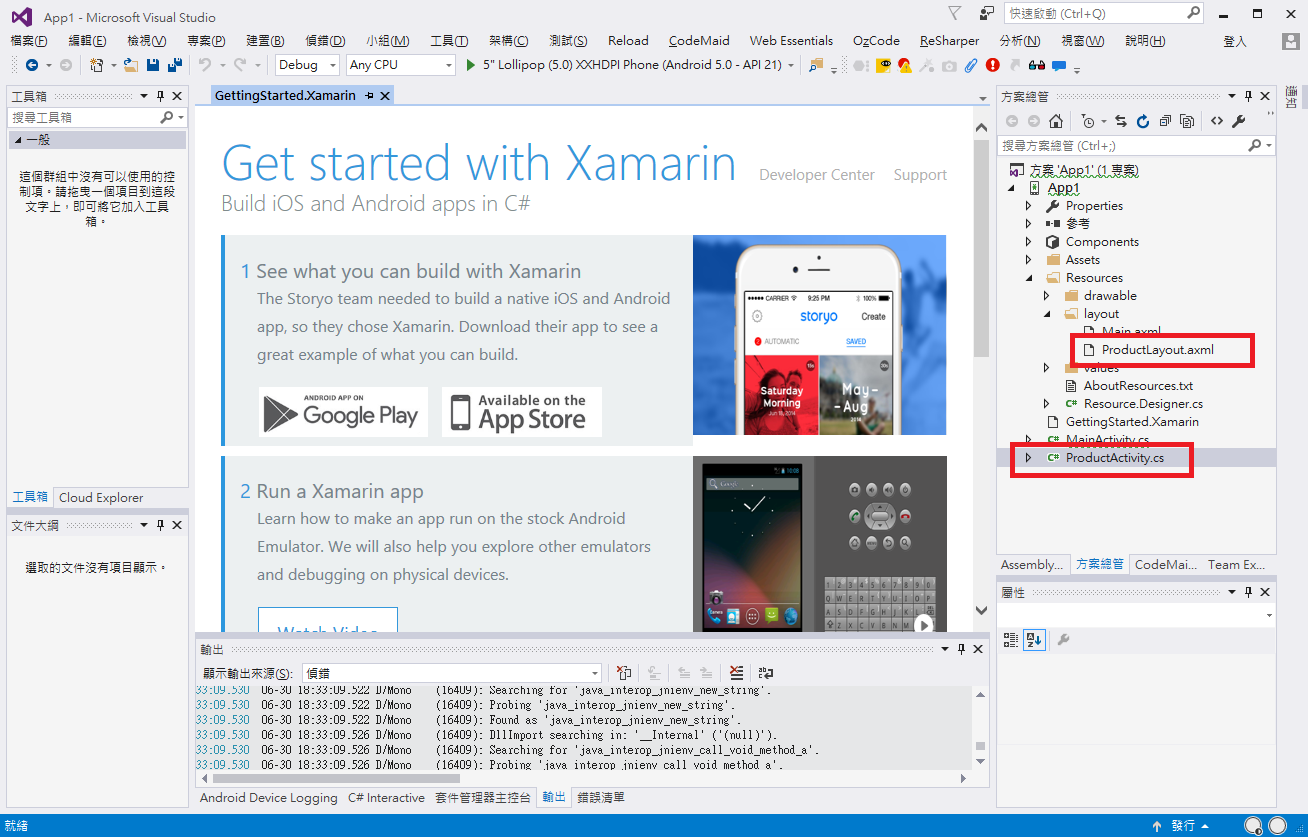This screenshot has width=1308, height=837.
Task: Click the pending changes filter clock icon
Action: pos(1088,121)
